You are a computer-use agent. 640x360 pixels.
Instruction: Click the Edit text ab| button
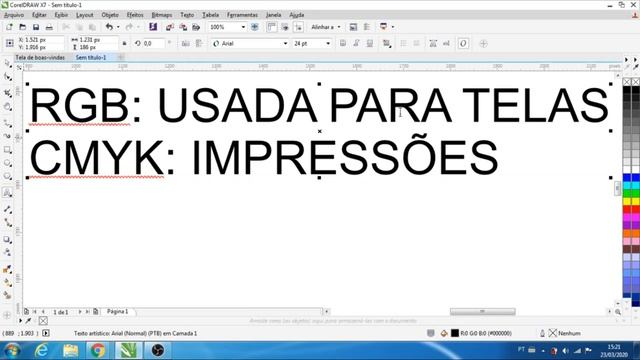446,43
